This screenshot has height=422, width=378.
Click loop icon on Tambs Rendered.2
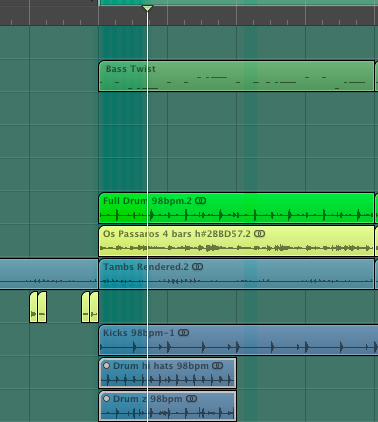click(x=198, y=267)
